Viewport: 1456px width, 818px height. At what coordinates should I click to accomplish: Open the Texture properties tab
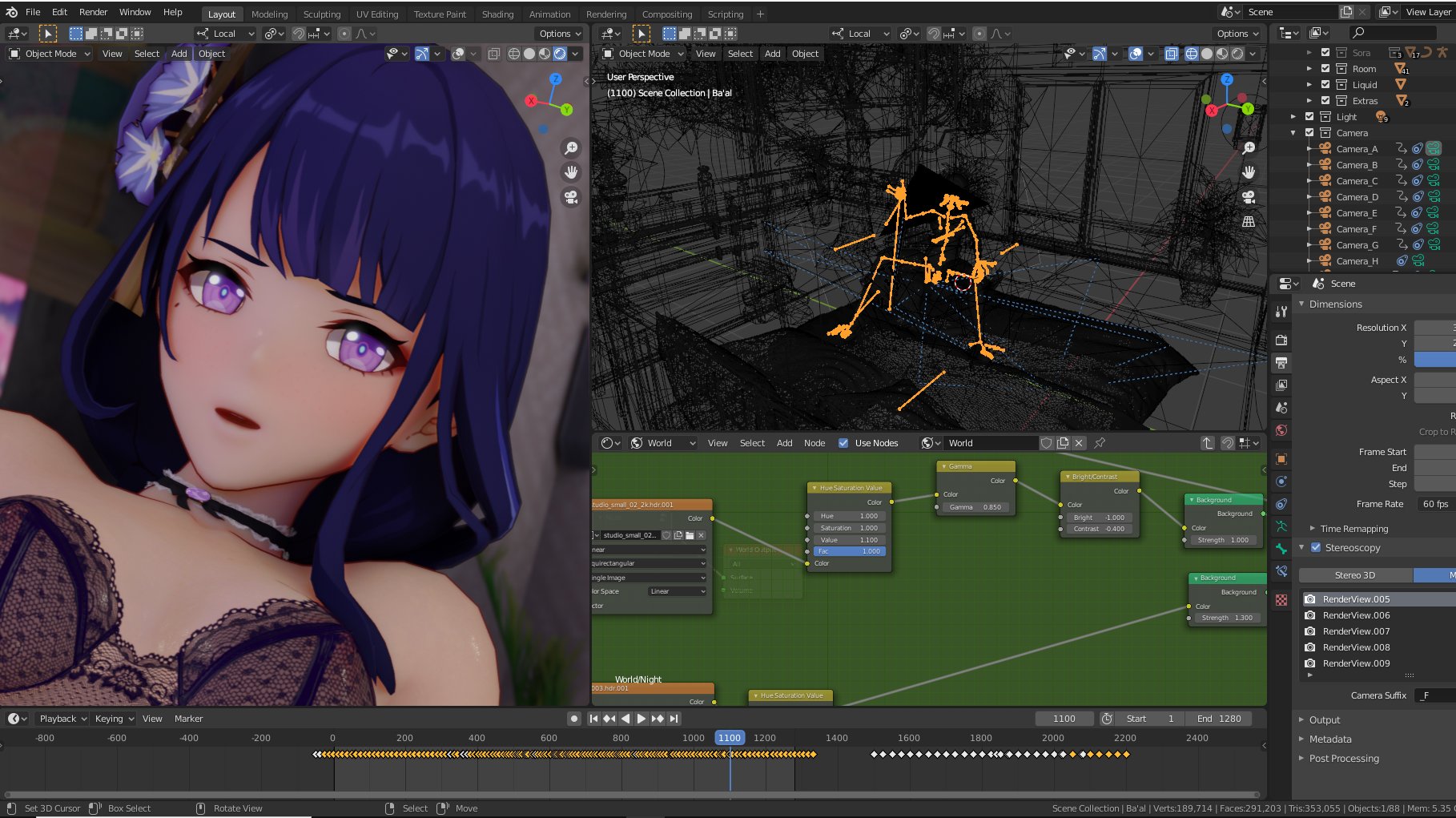tap(1281, 599)
